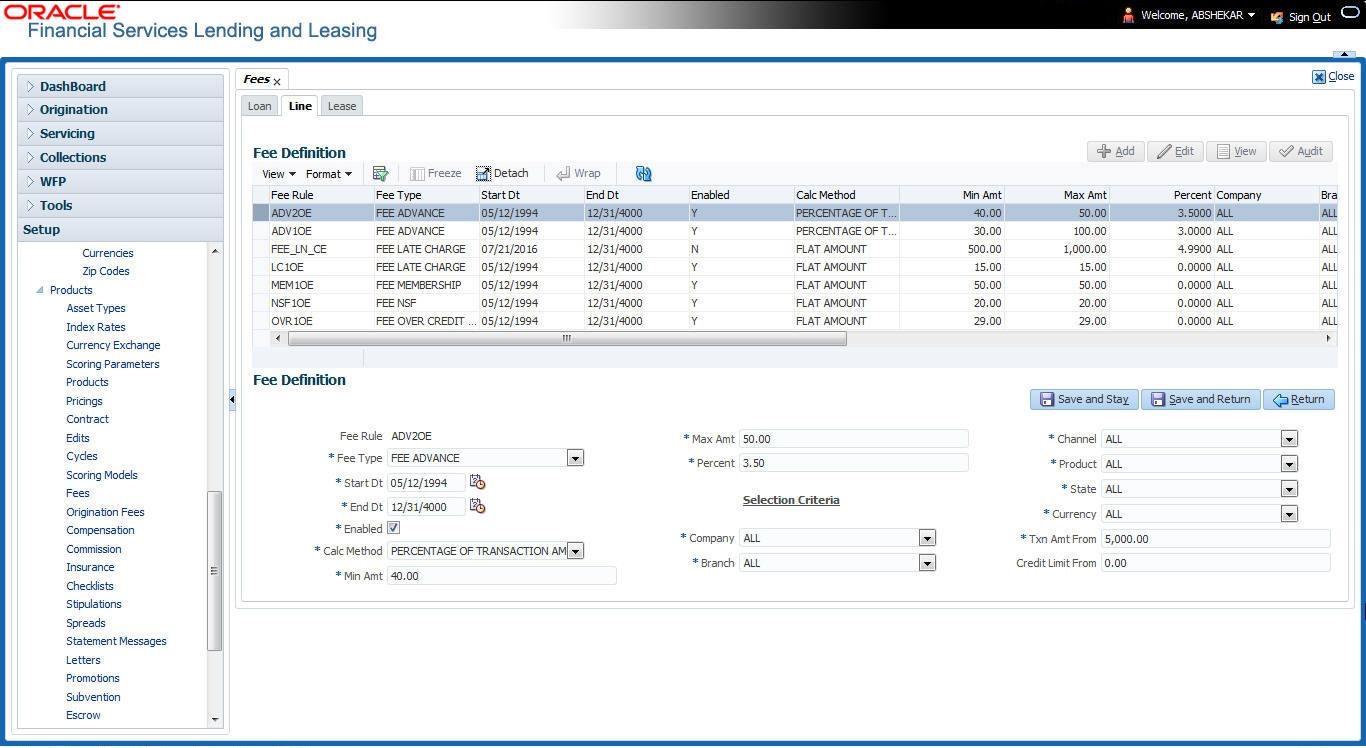Click the Percent input field
The image size is (1366, 748).
pyautogui.click(x=854, y=464)
